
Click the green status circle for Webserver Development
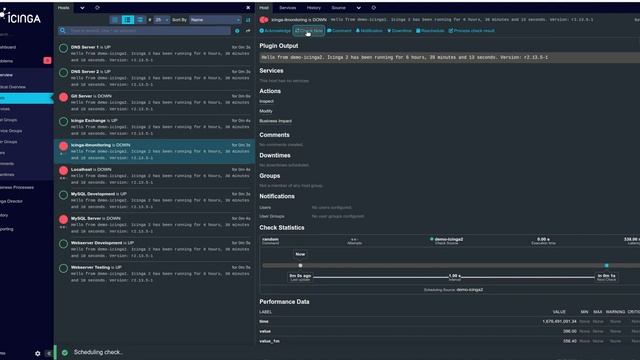pos(63,244)
